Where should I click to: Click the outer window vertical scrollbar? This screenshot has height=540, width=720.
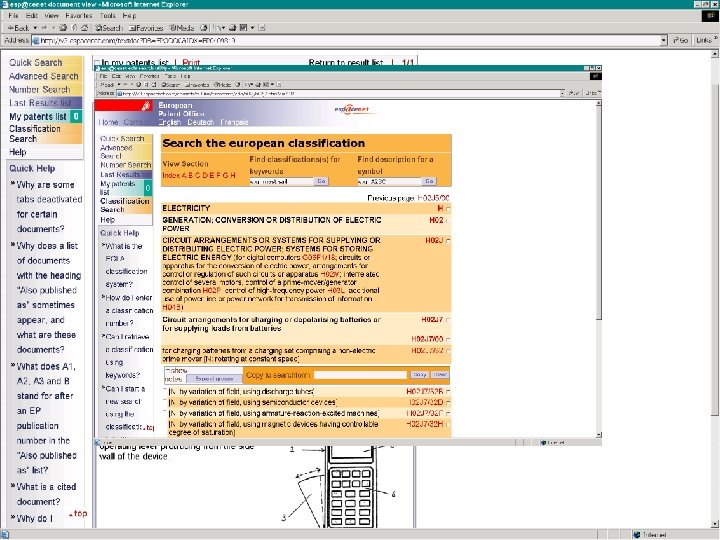[715, 288]
